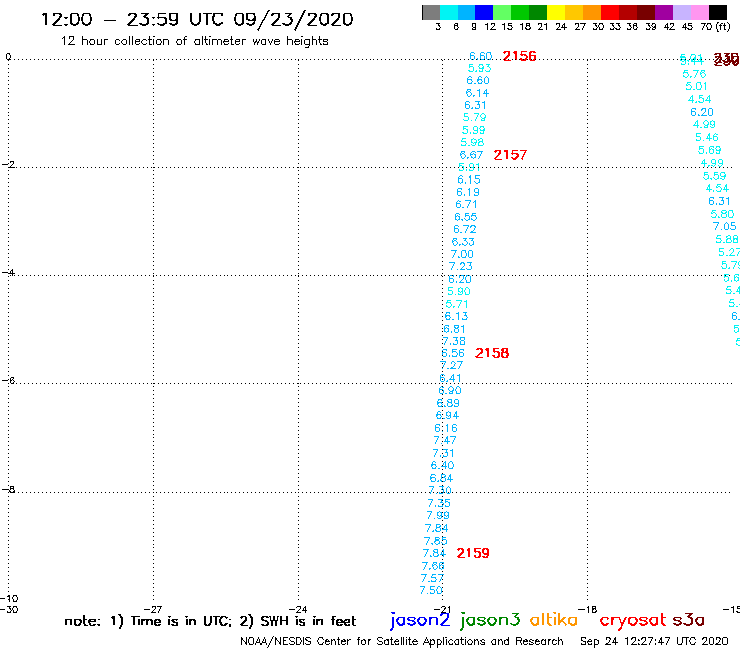Click wave height value 6.81
The height and width of the screenshot is (650, 740).
(454, 329)
